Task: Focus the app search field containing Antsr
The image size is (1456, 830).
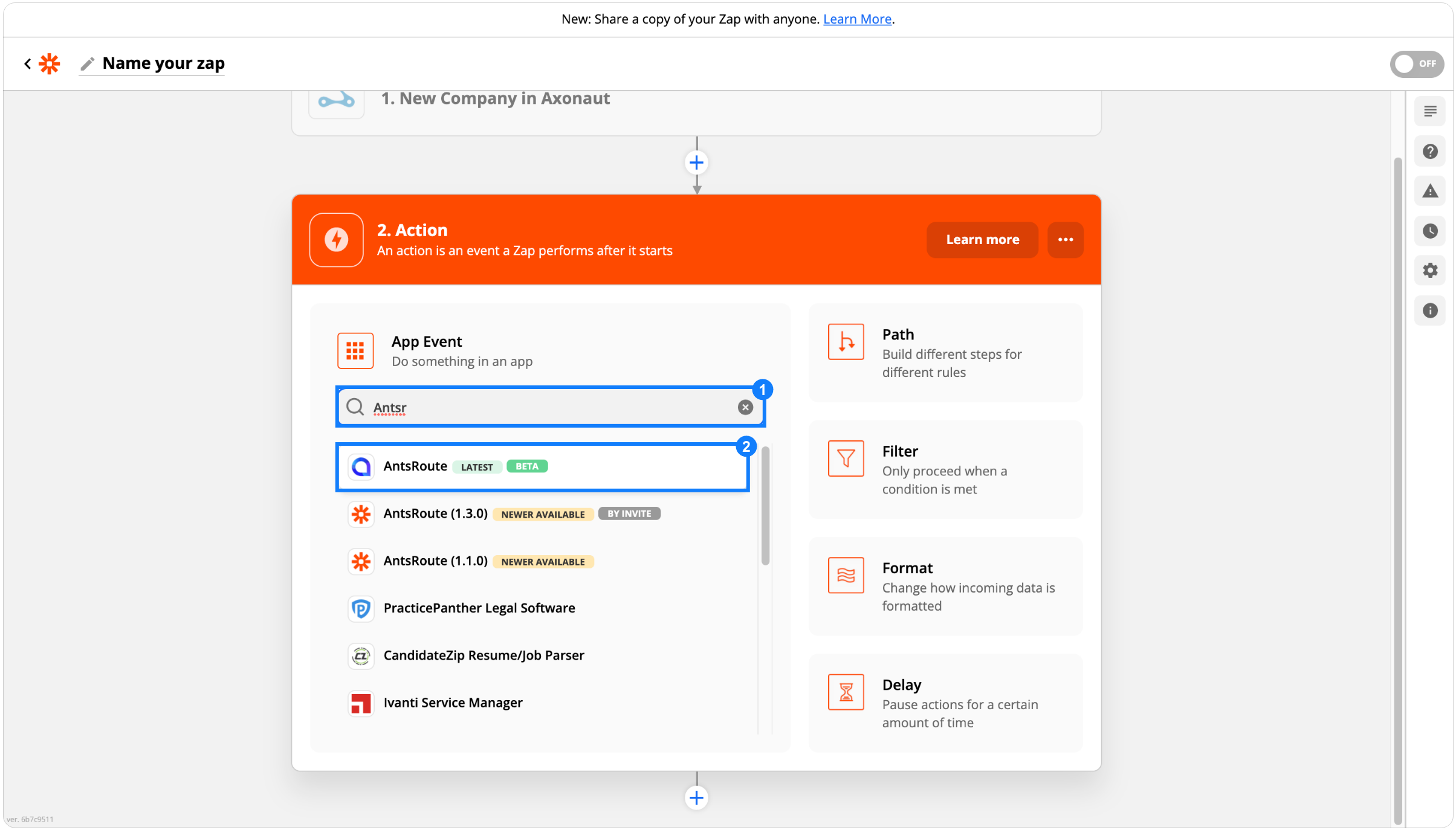Action: click(x=551, y=407)
